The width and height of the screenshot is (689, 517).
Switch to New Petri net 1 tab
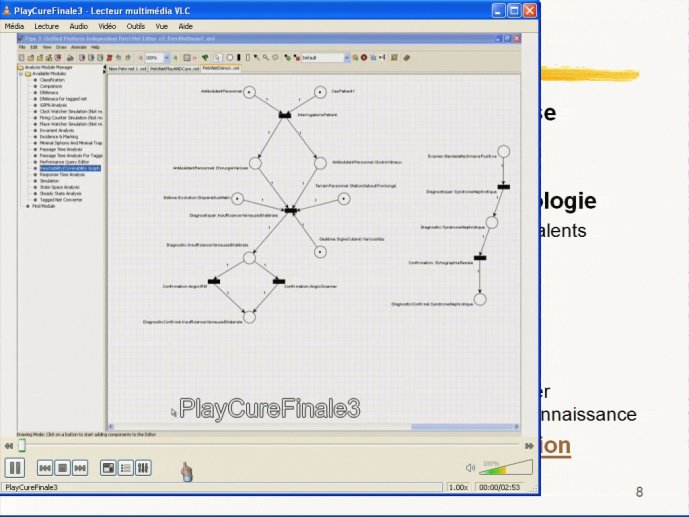[x=127, y=69]
